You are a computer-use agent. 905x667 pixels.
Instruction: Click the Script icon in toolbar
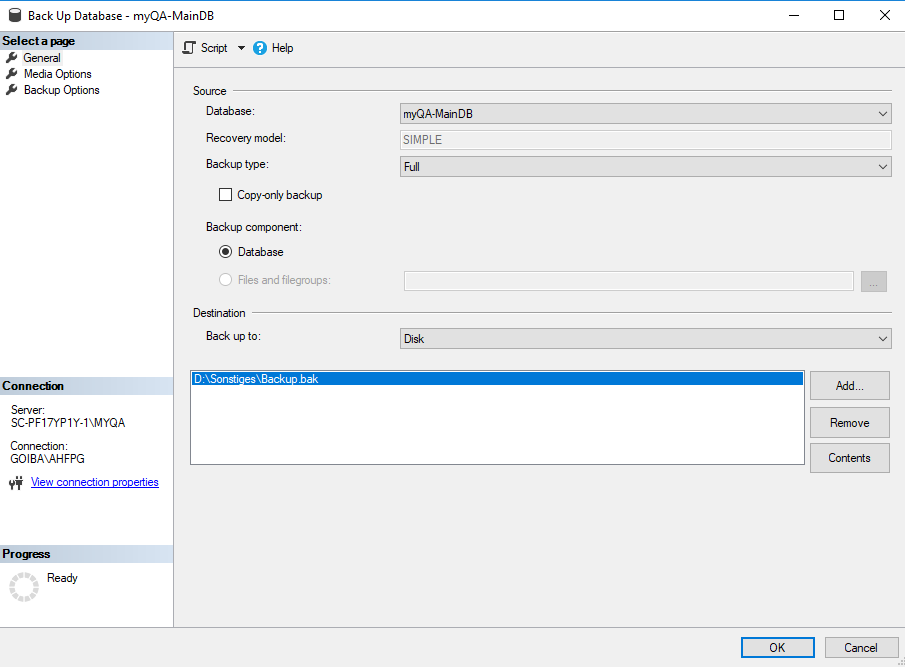click(190, 48)
